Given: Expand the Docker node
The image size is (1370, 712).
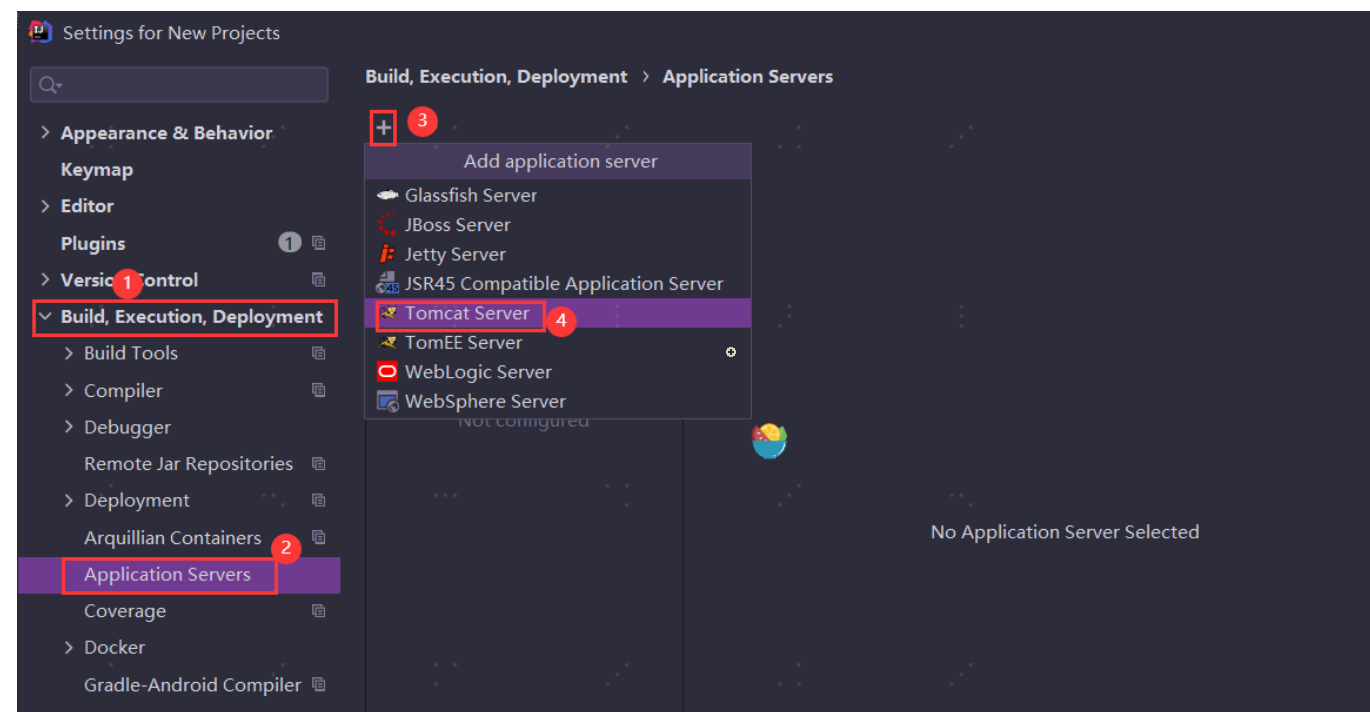Looking at the screenshot, I should 69,648.
